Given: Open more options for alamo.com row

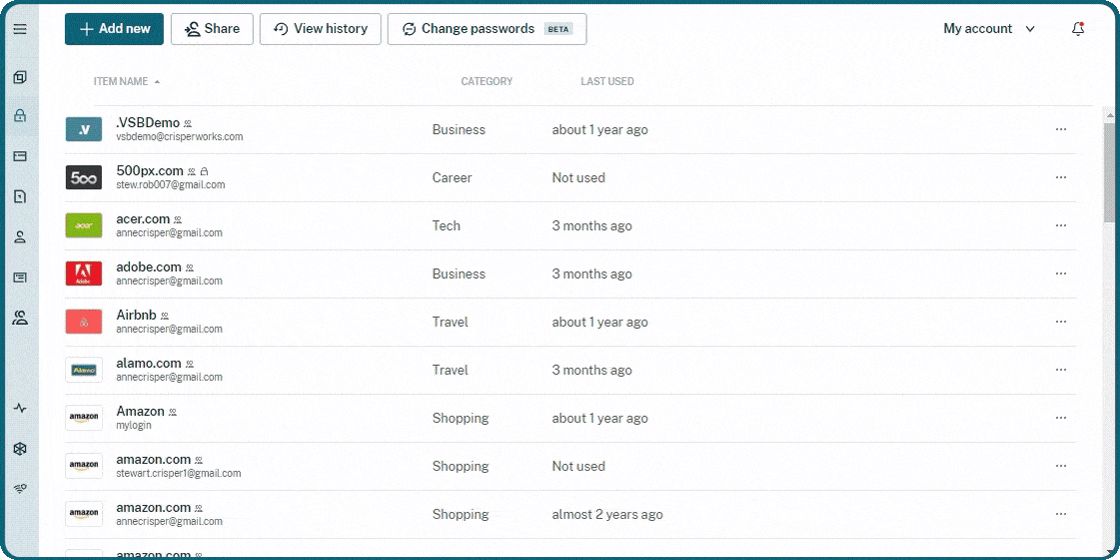Looking at the screenshot, I should pyautogui.click(x=1061, y=370).
